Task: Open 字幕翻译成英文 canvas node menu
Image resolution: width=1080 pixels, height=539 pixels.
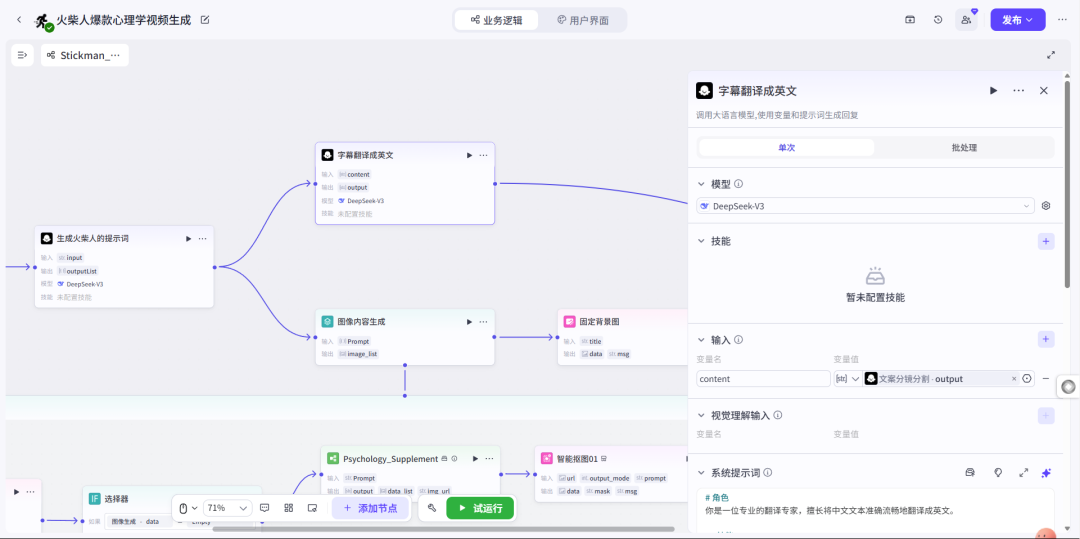Action: 484,156
